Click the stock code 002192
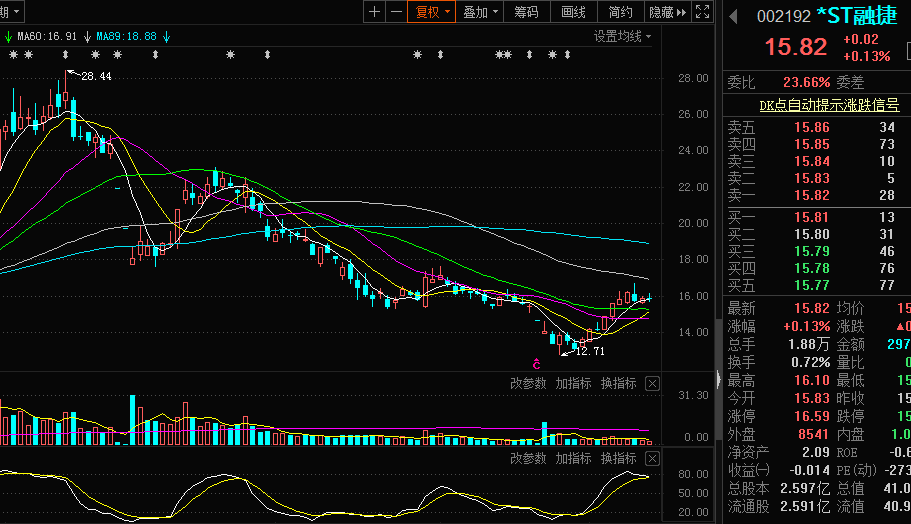The width and height of the screenshot is (911, 524). [784, 16]
